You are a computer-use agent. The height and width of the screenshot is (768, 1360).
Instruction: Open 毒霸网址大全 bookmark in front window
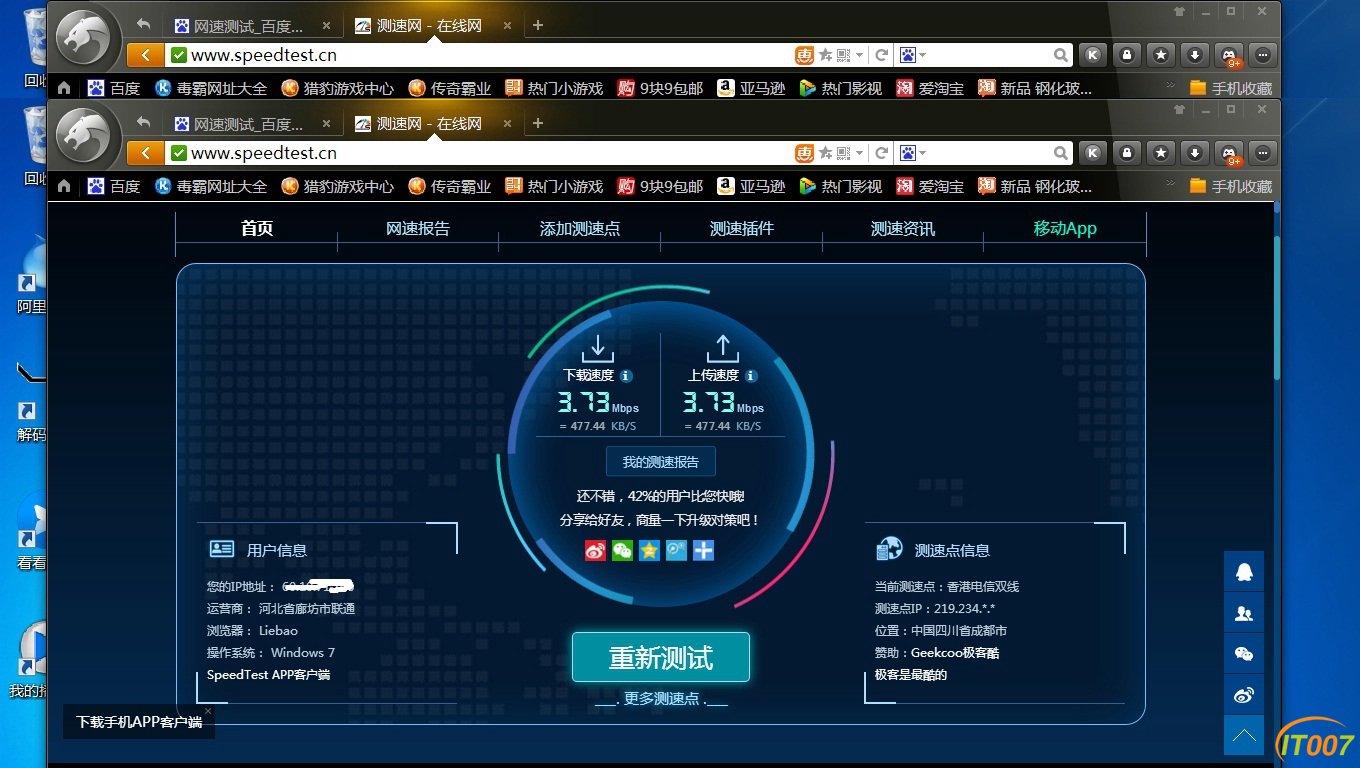(211, 186)
